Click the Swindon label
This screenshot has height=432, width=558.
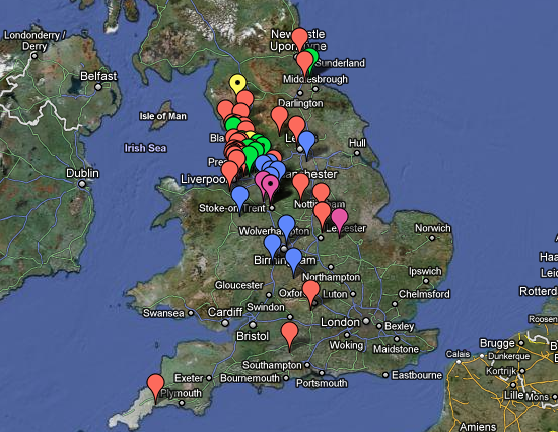[x=265, y=307]
